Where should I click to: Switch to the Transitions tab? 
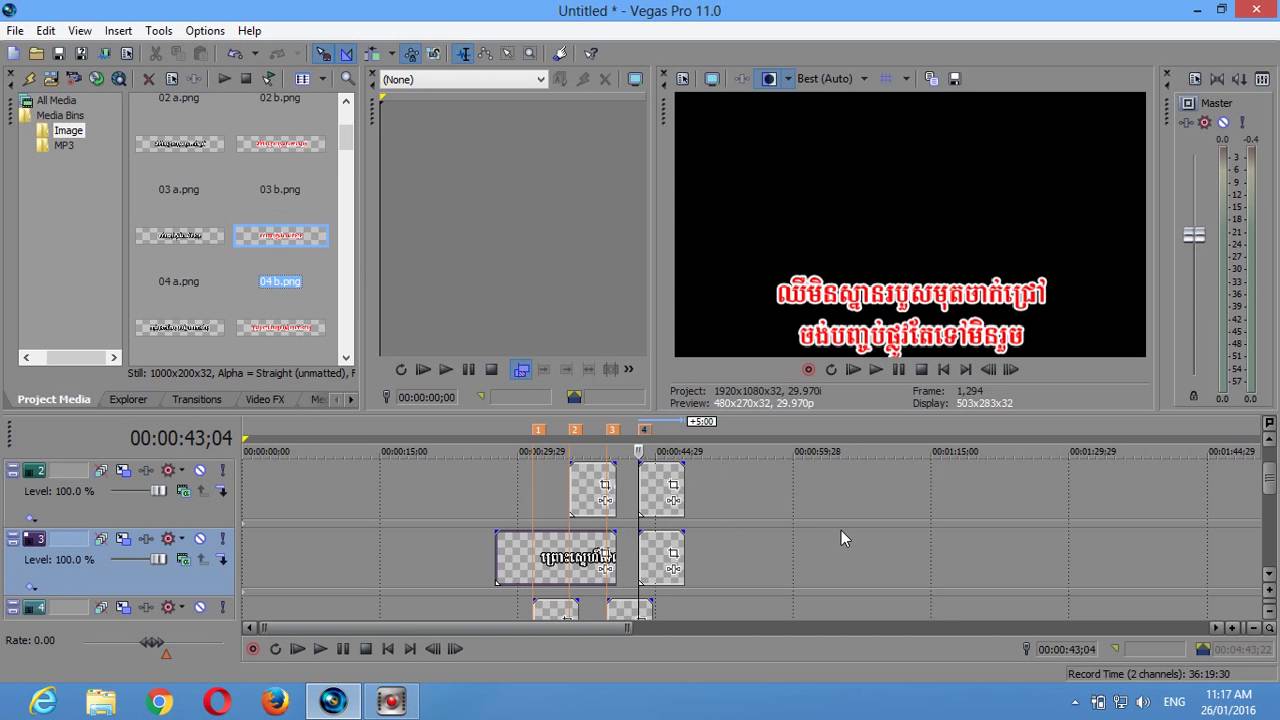tap(197, 399)
